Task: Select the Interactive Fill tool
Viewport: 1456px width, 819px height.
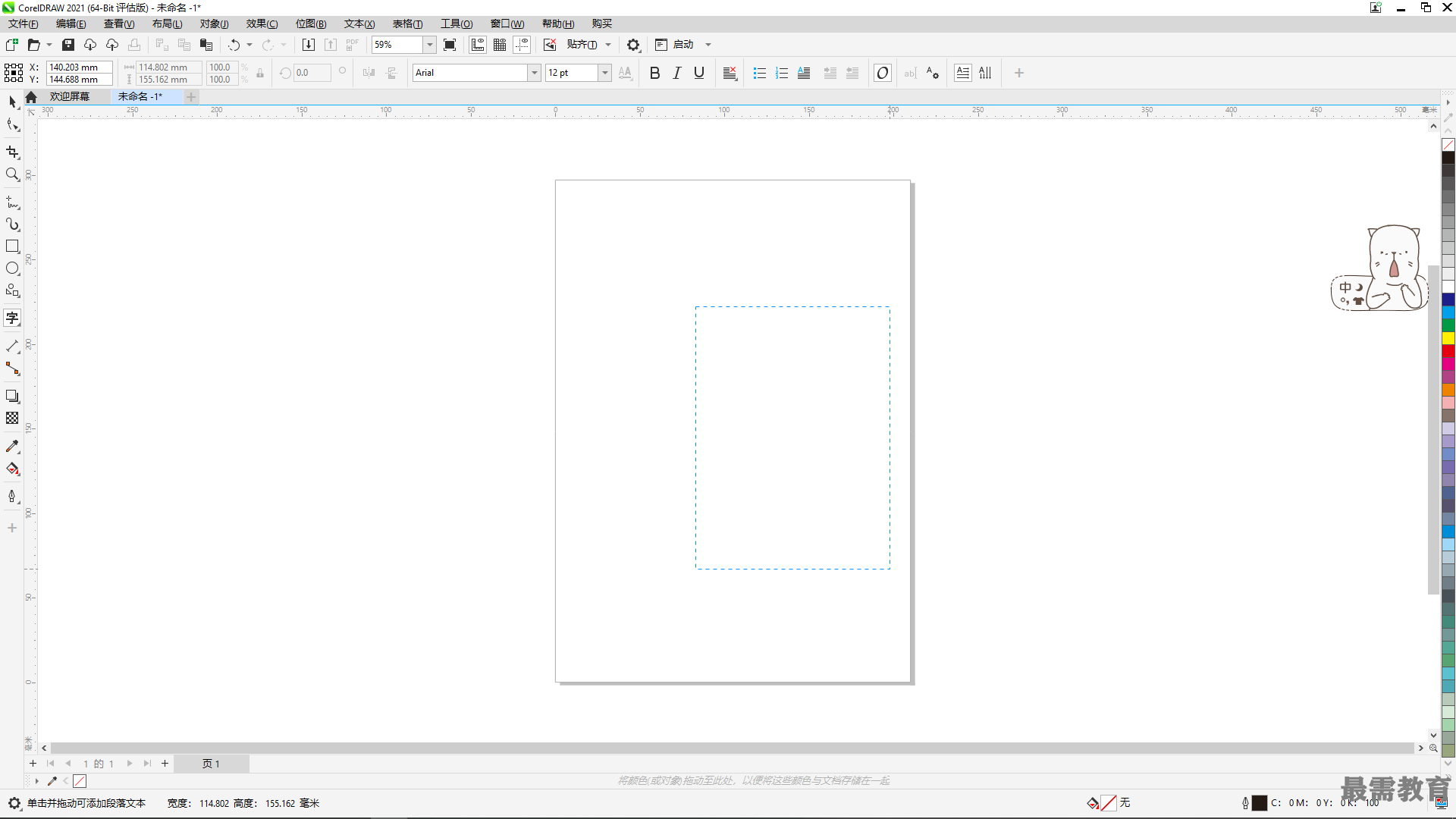Action: click(12, 469)
